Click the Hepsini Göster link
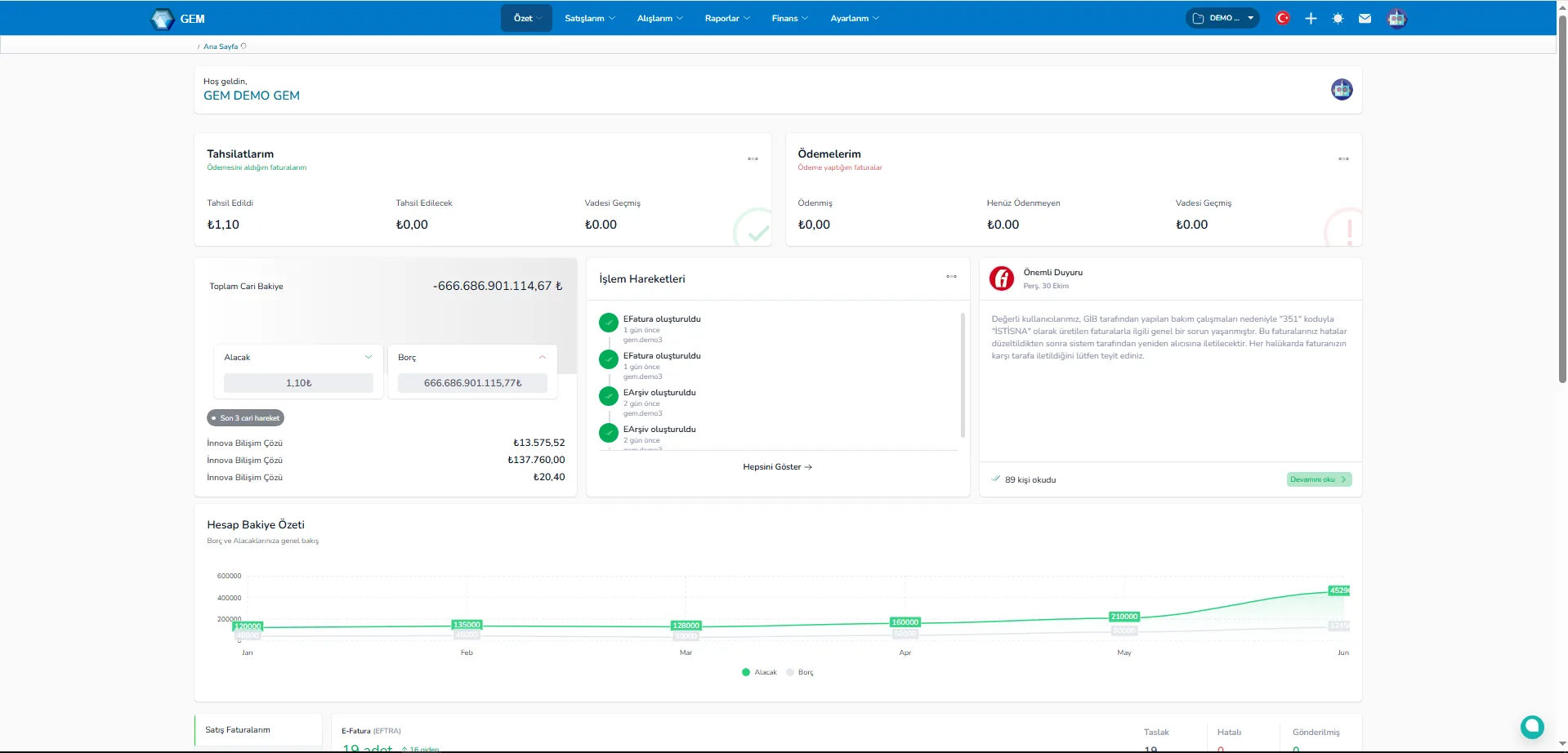 pos(776,466)
